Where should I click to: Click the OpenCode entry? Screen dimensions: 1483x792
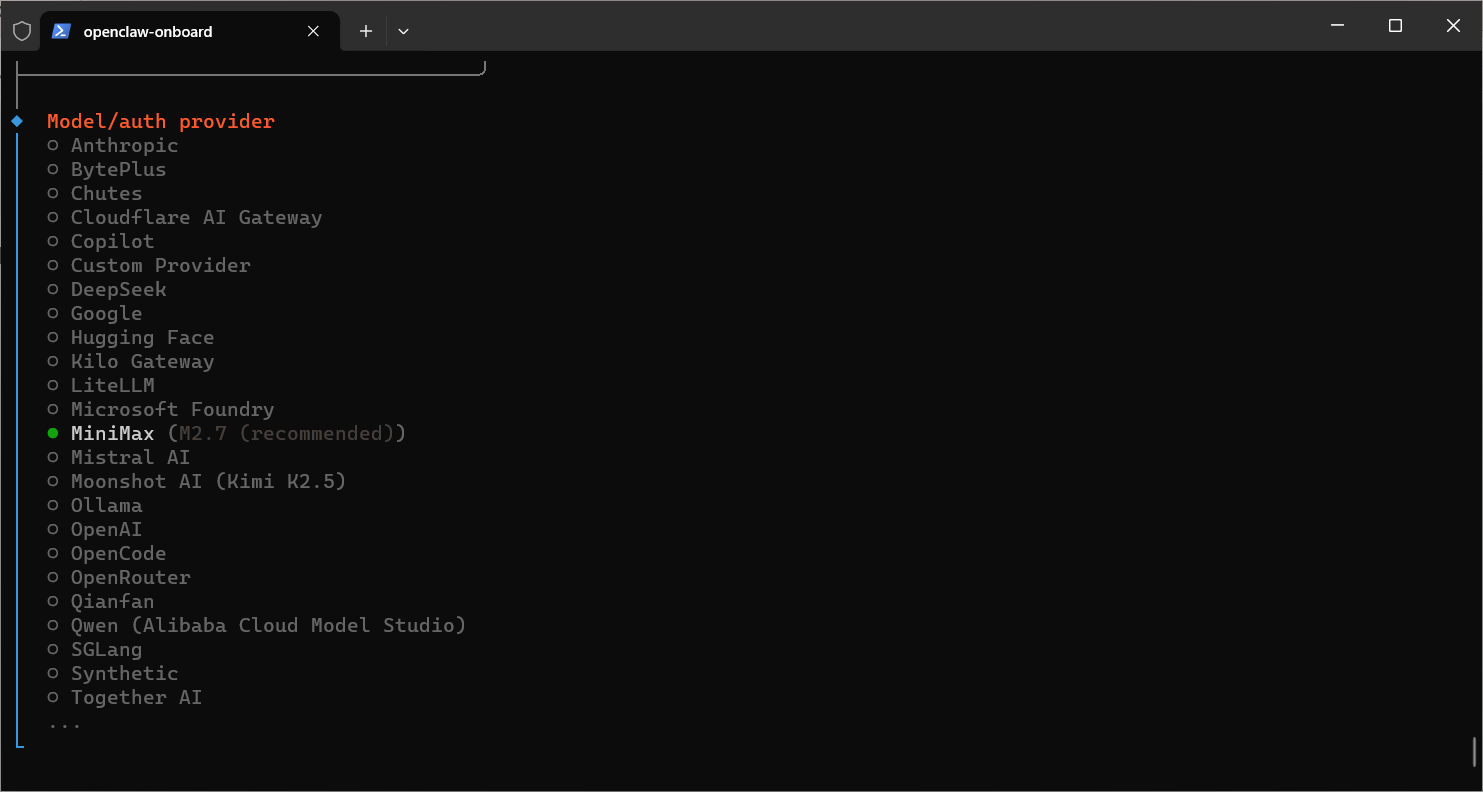coord(107,553)
